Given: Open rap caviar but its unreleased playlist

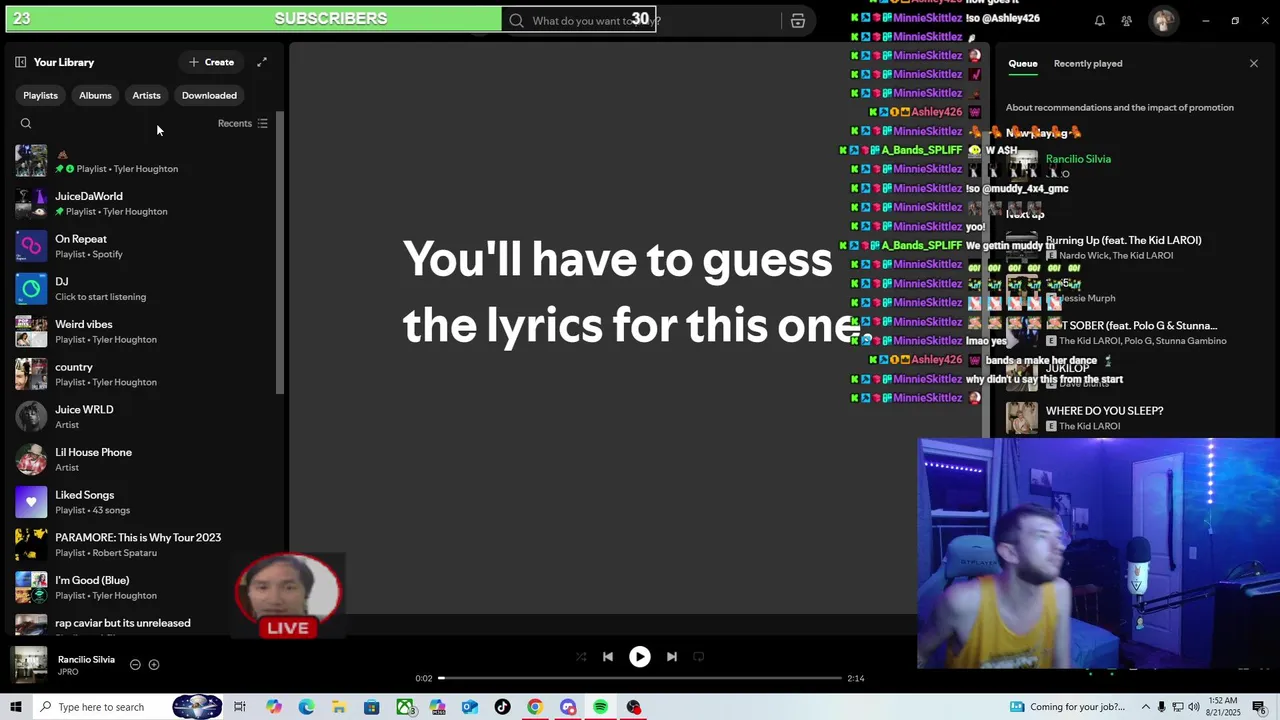Looking at the screenshot, I should coord(144,625).
